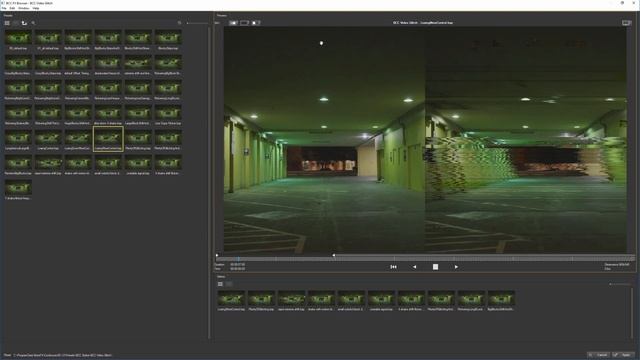This screenshot has width=640, height=360.
Task: Click the presets panel vertical scrollbar
Action: (x=209, y=184)
